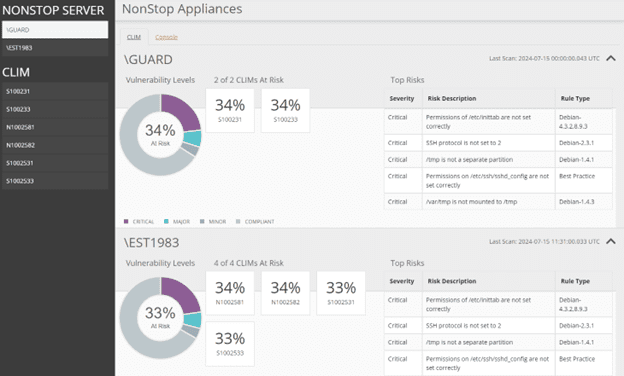Click the \EST1983 33% At Risk donut chart
The height and width of the screenshot is (376, 624).
pyautogui.click(x=160, y=318)
